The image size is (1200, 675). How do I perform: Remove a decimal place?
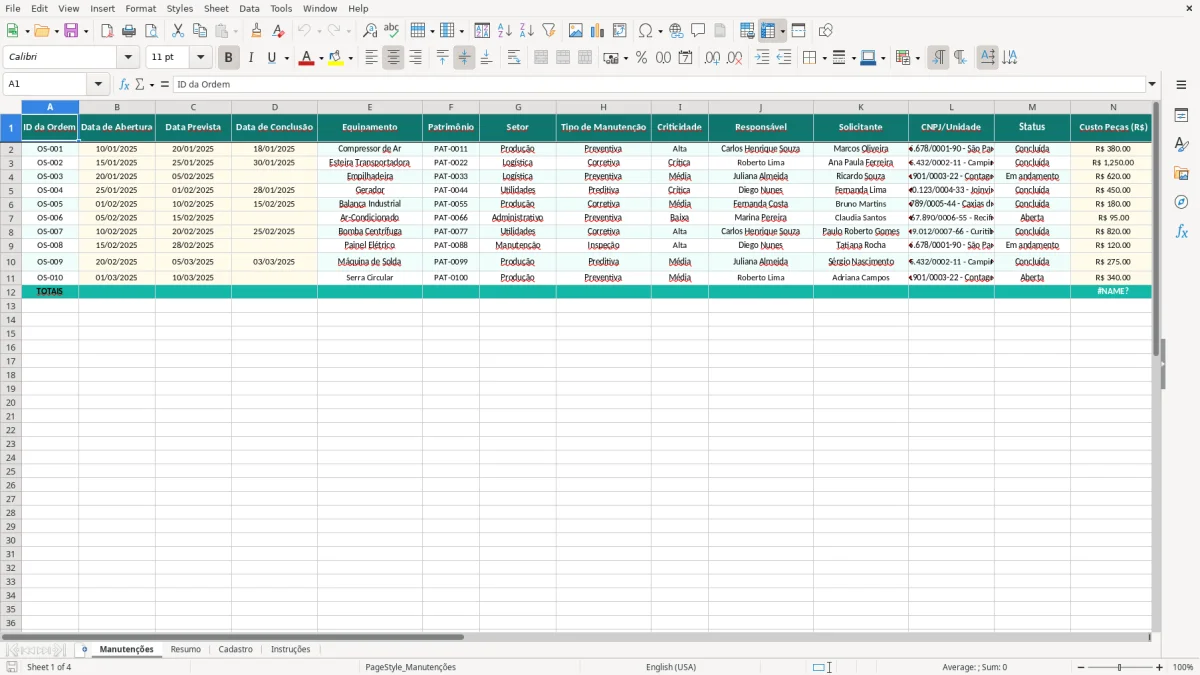[x=734, y=58]
